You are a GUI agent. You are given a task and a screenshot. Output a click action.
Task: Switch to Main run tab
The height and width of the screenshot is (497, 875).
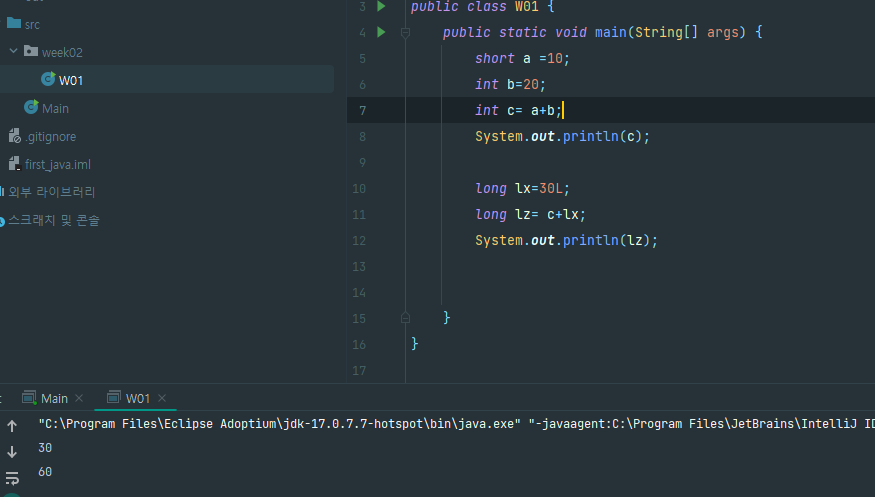54,398
